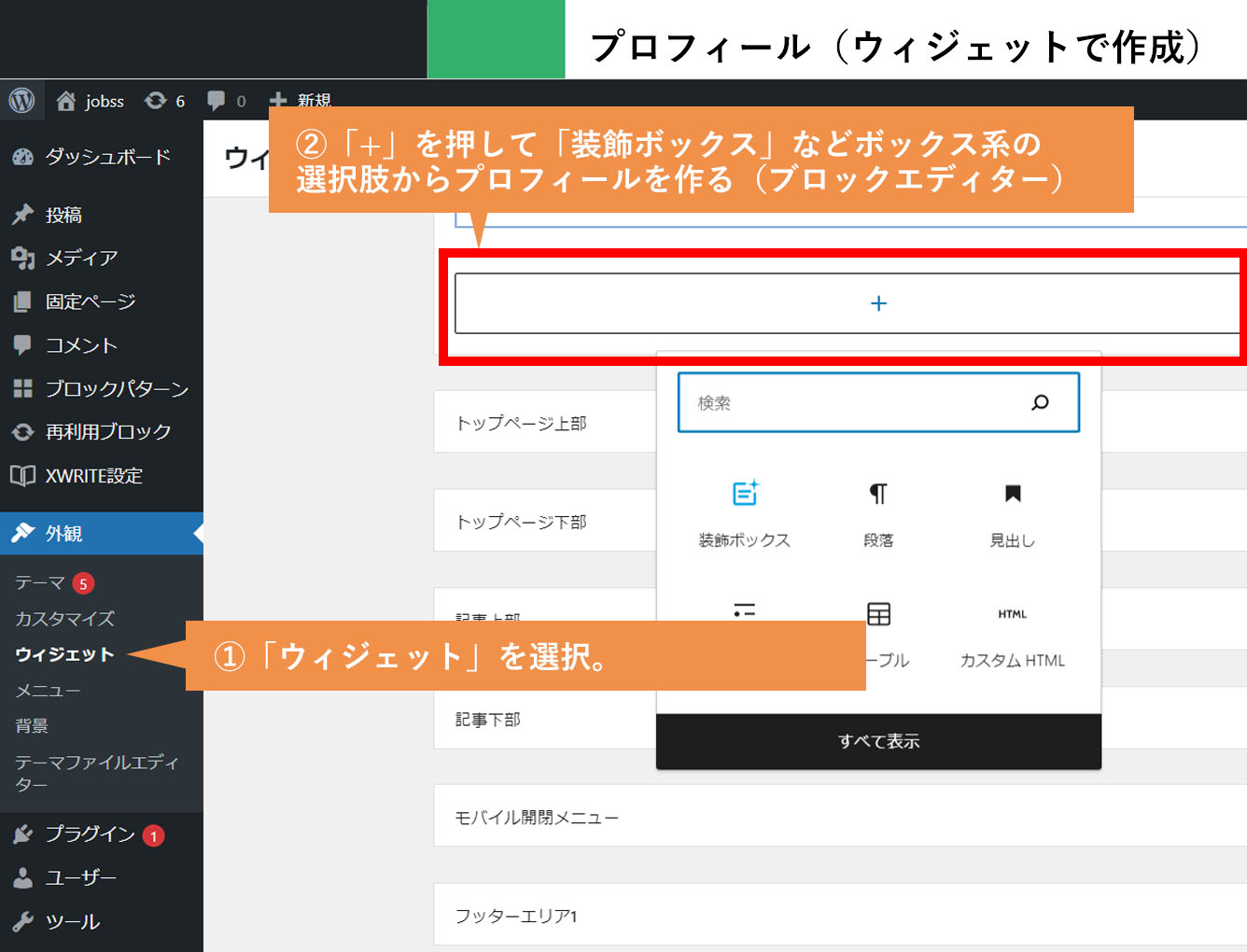Screen dimensions: 1247x952
Task: Expand モバイル開閉メニュー widget area
Action: 840,817
